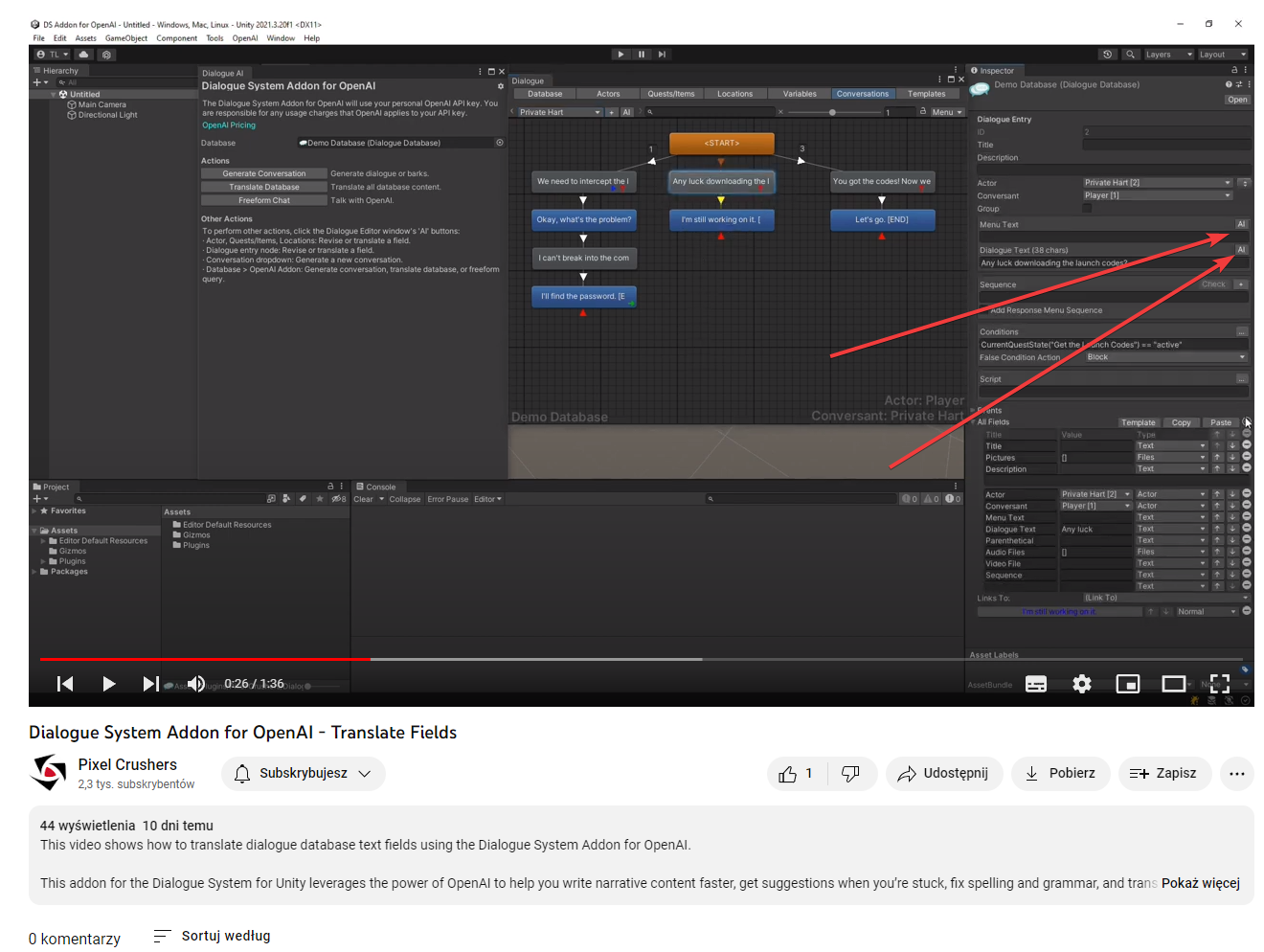The height and width of the screenshot is (952, 1264).
Task: Open the Pixel Crushers channel avatar
Action: pos(48,773)
